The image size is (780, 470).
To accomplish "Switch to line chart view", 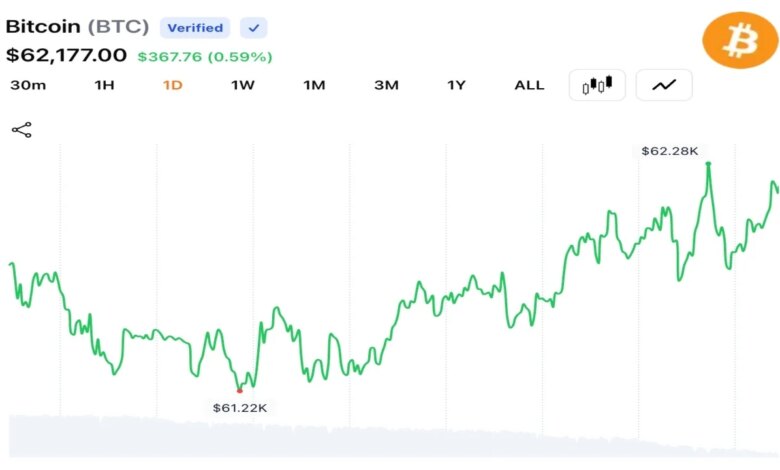I will [x=664, y=85].
